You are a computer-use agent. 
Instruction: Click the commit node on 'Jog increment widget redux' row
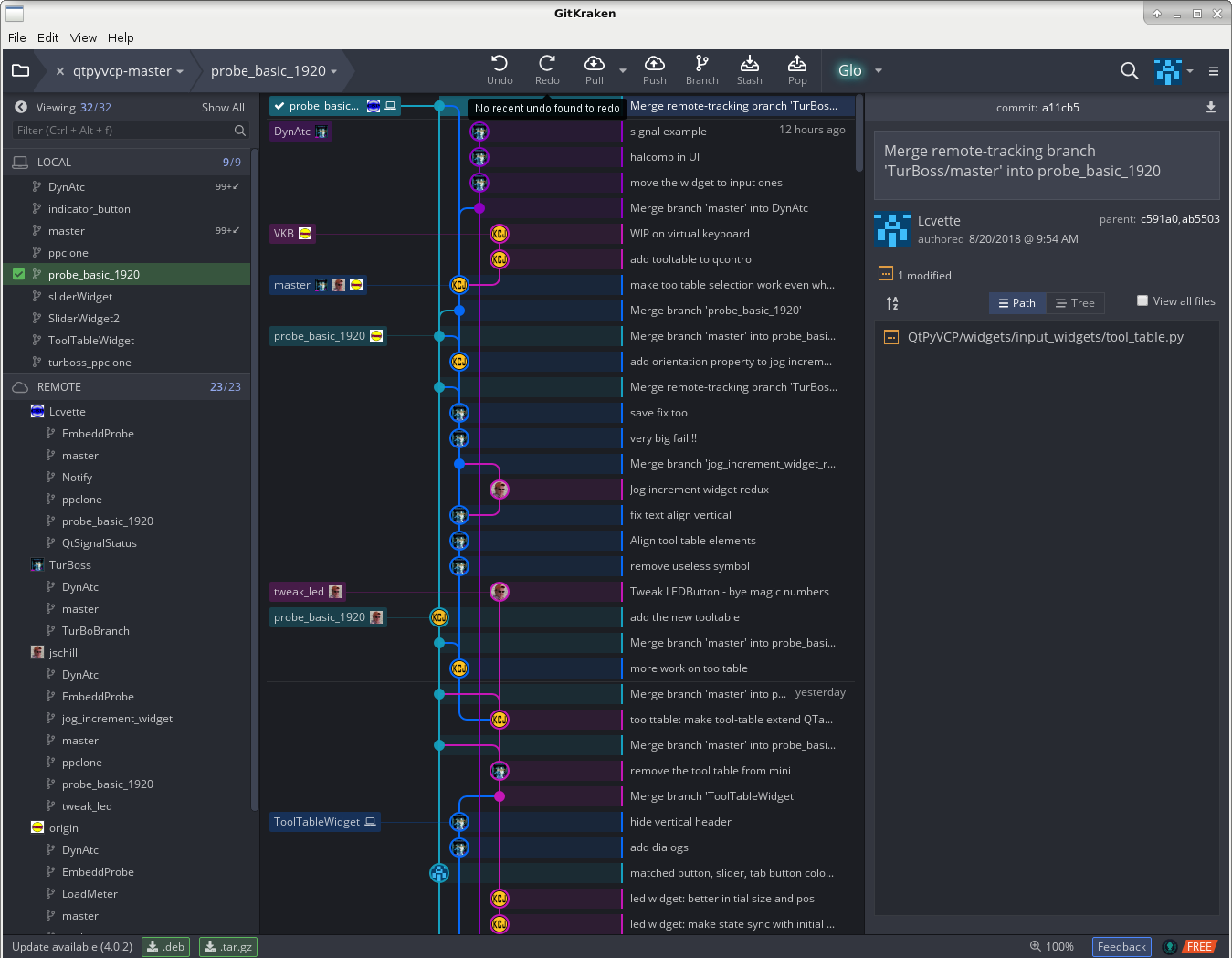coord(500,490)
